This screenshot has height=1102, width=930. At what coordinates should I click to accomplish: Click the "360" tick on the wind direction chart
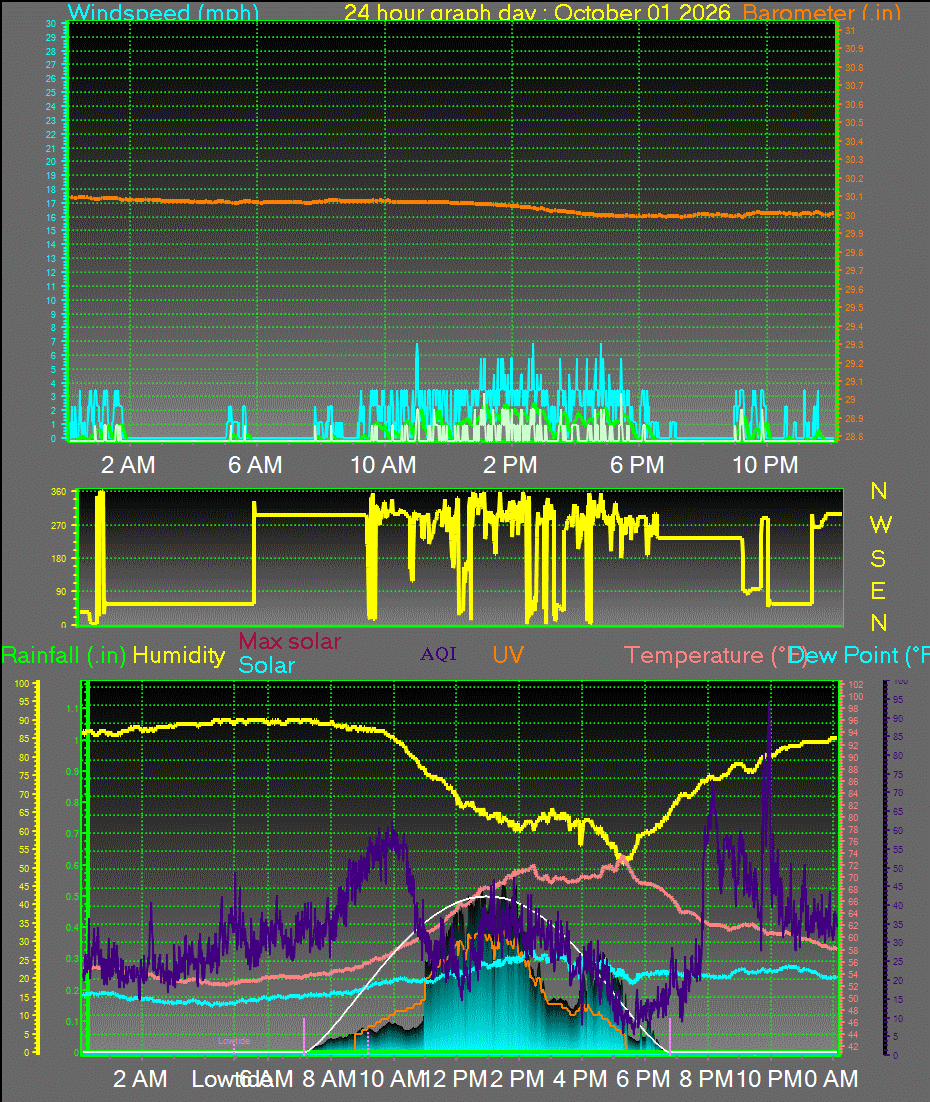58,492
